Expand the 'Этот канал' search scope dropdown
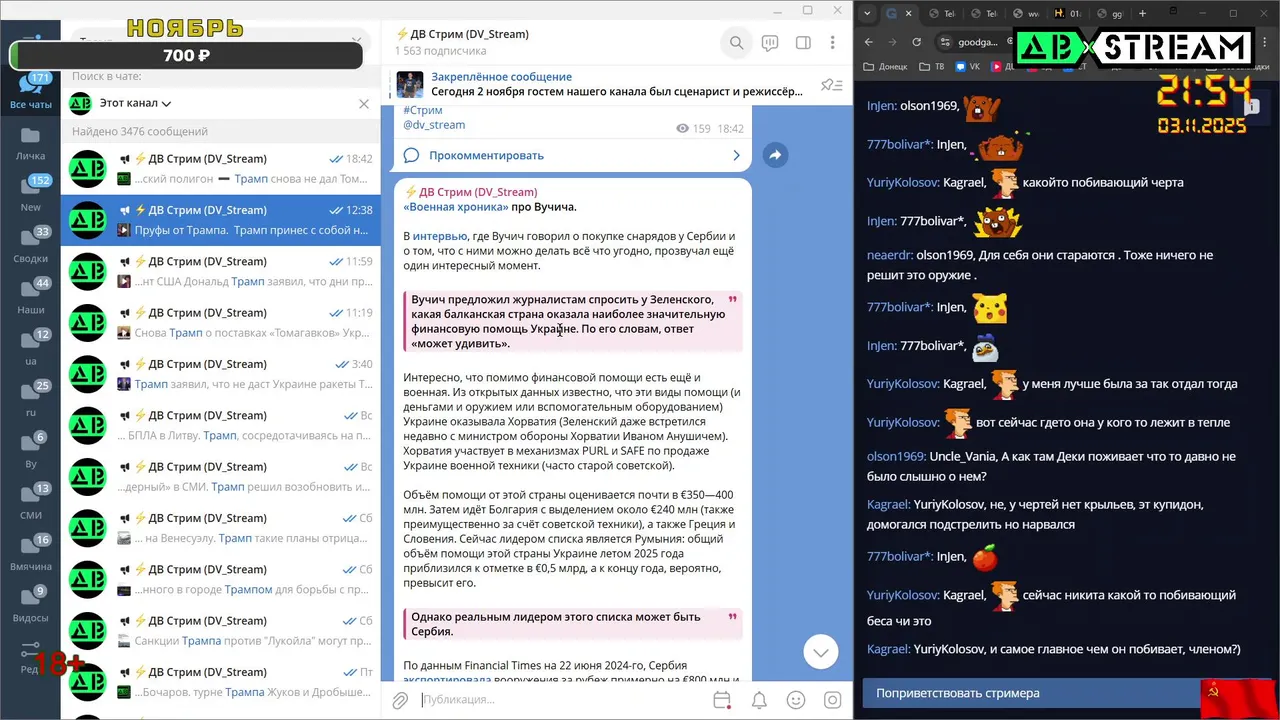 click(136, 103)
